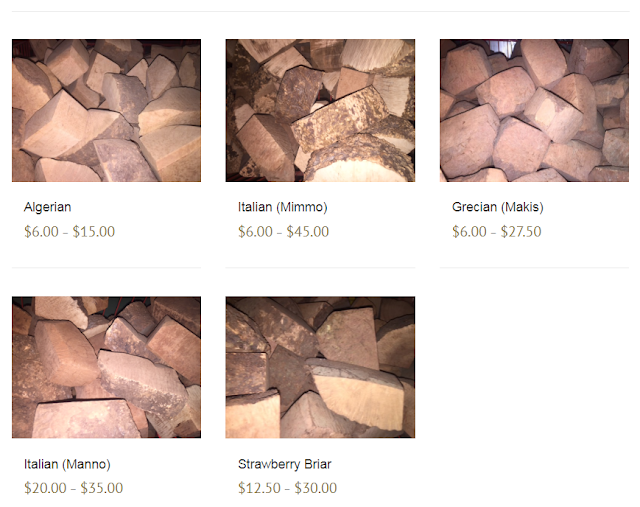Image resolution: width=640 pixels, height=507 pixels.
Task: Click the $30.00 Strawberry Briar maximum price
Action: (x=316, y=488)
